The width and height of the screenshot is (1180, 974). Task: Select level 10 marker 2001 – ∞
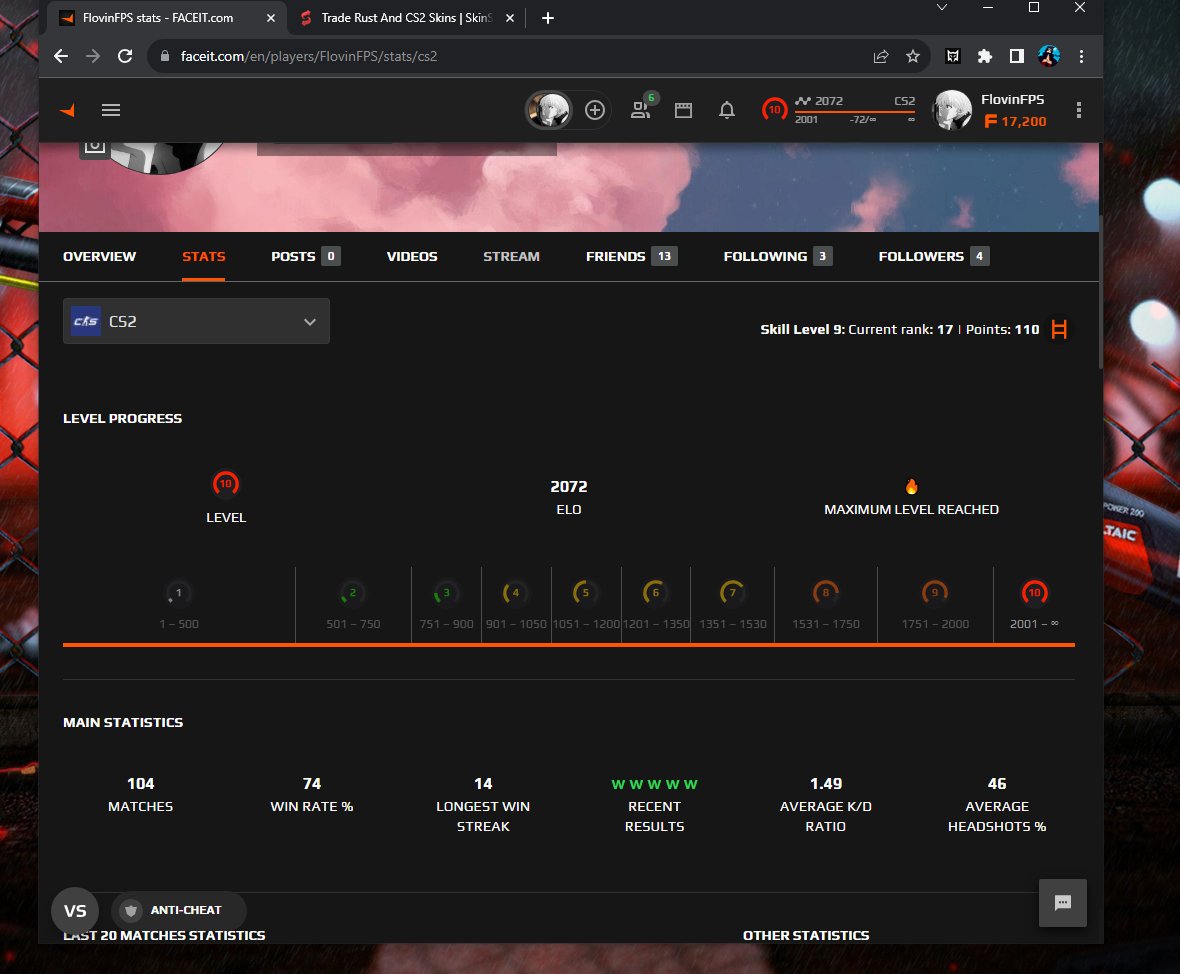coord(1034,594)
